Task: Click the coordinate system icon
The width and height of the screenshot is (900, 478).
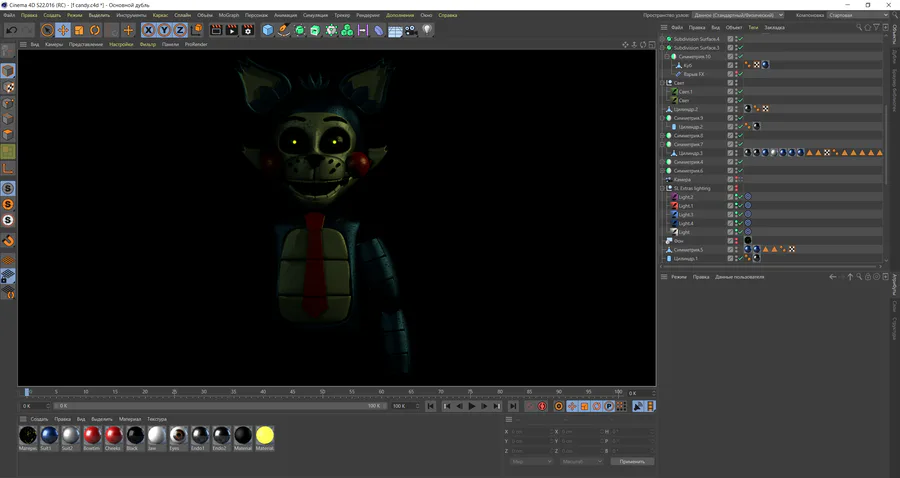Action: pos(196,30)
